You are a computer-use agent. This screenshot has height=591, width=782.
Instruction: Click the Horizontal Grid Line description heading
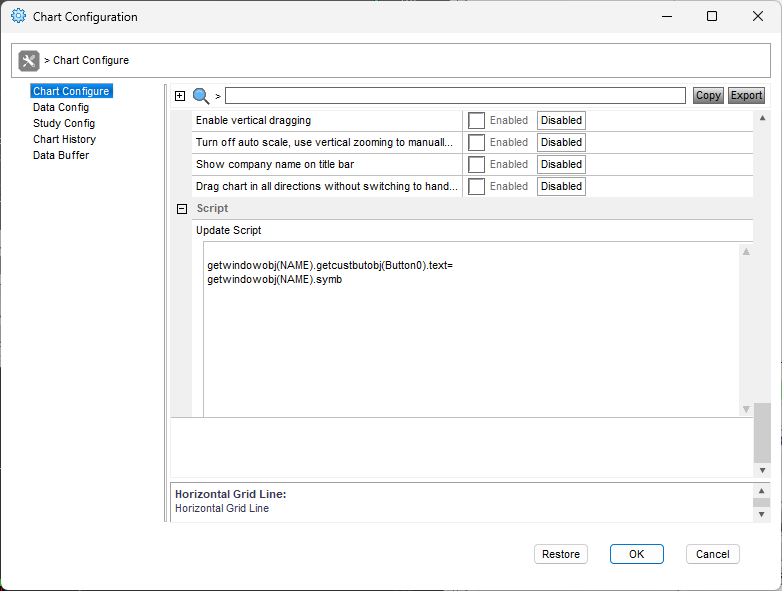230,494
